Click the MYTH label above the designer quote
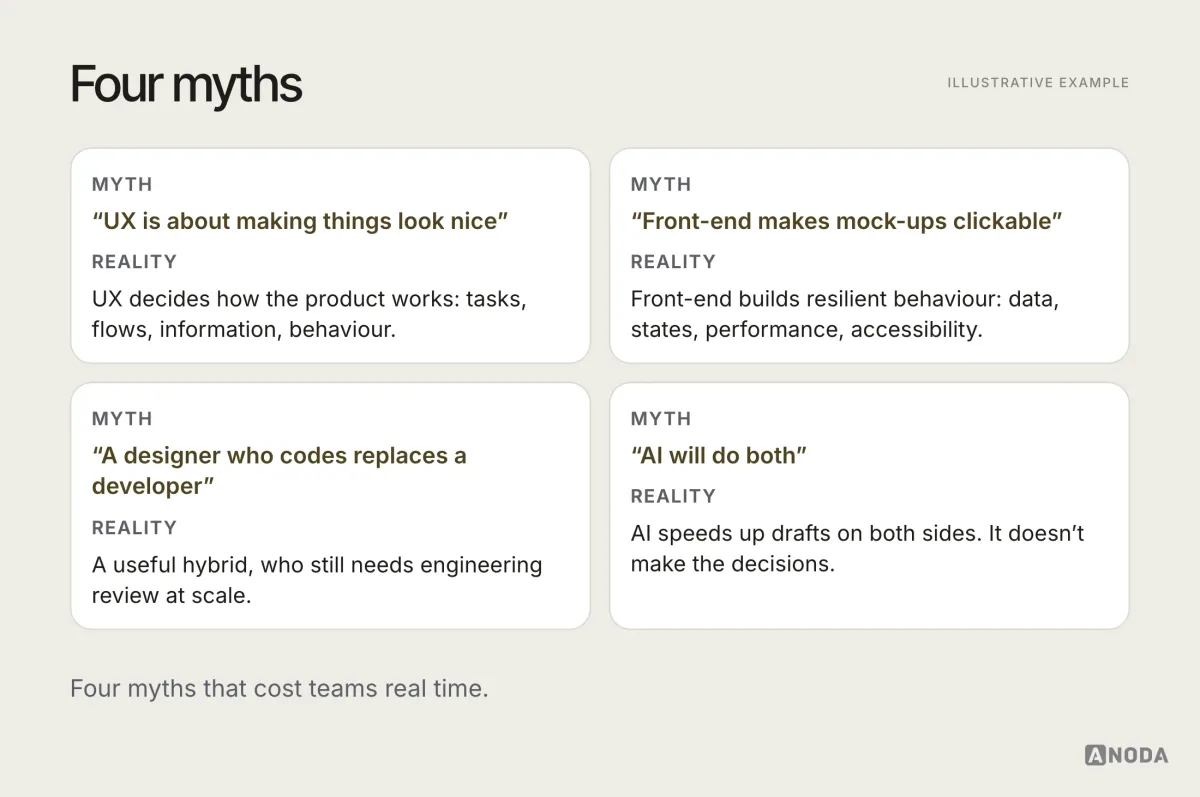The height and width of the screenshot is (797, 1200). [x=122, y=418]
